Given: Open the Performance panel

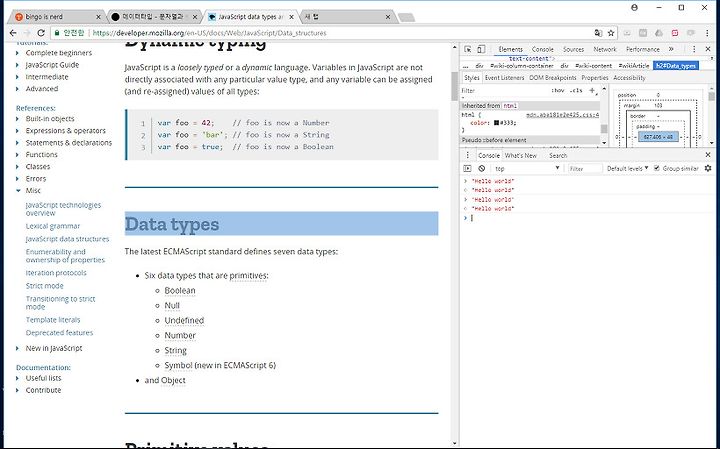Looking at the screenshot, I should coord(642,49).
